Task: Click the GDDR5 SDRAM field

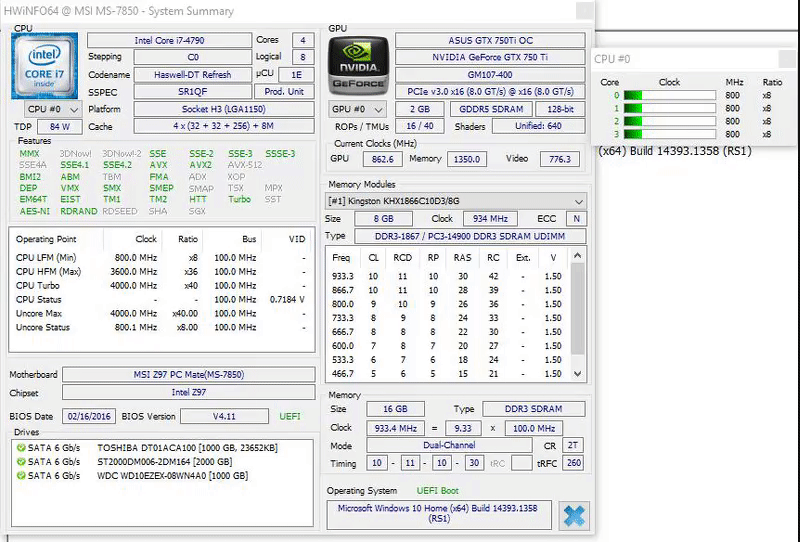Action: click(x=491, y=109)
